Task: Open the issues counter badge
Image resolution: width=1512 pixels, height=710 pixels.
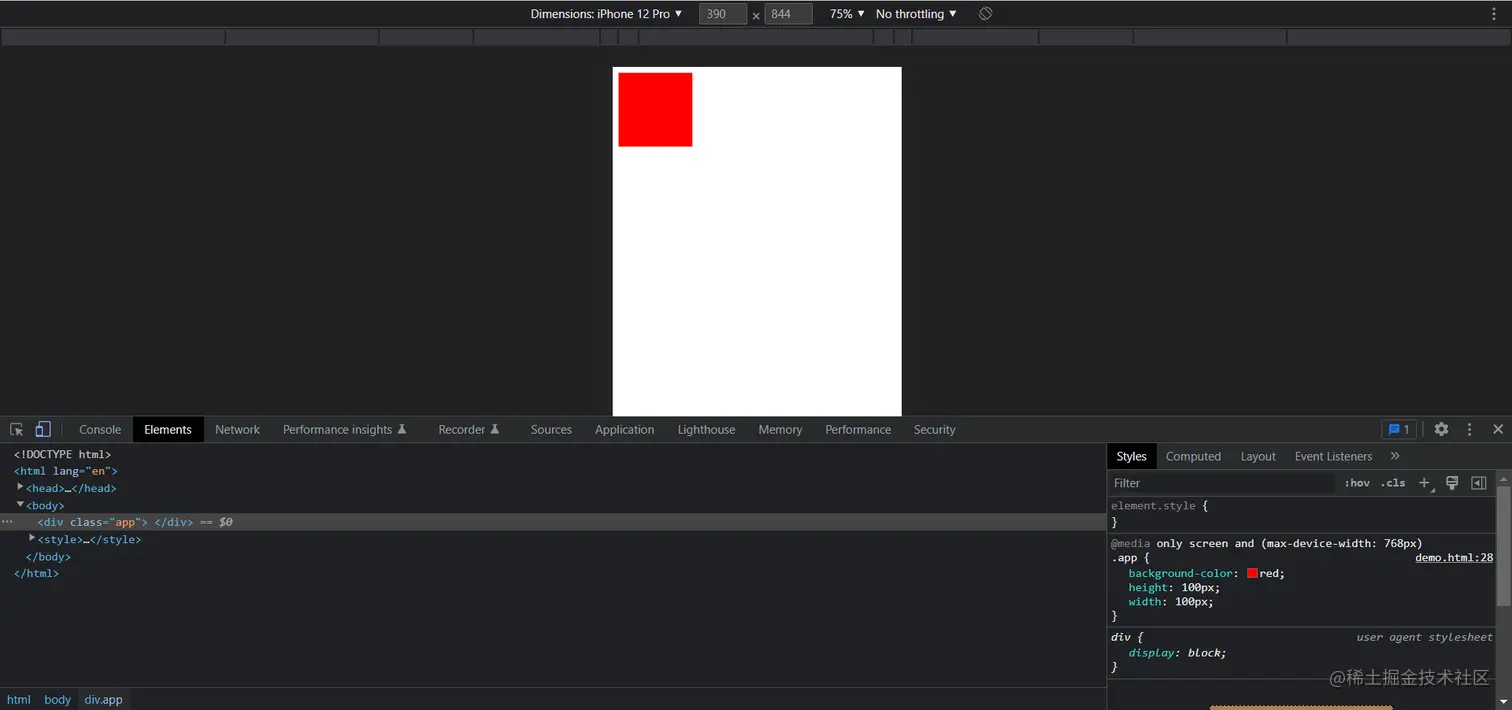Action: 1399,429
